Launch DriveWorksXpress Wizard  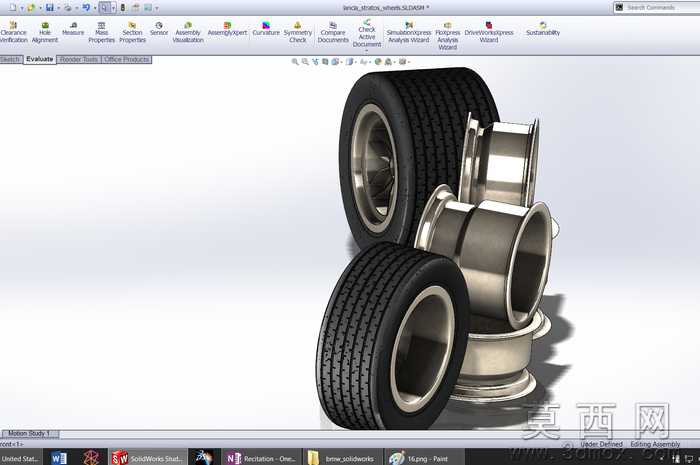click(x=489, y=33)
